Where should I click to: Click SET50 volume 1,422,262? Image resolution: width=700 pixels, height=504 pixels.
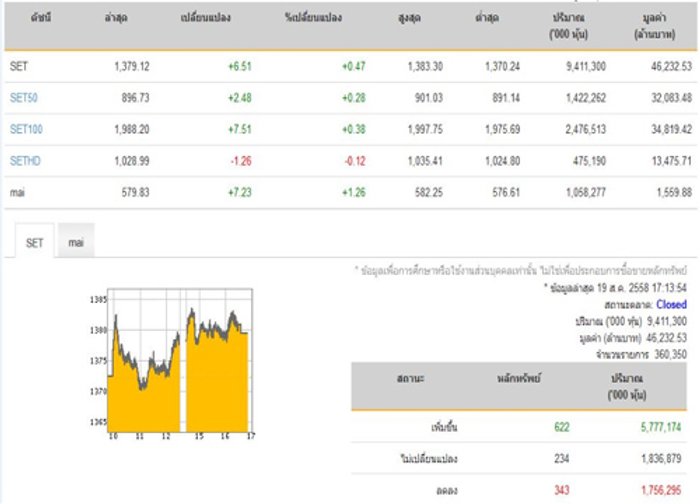[x=586, y=98]
